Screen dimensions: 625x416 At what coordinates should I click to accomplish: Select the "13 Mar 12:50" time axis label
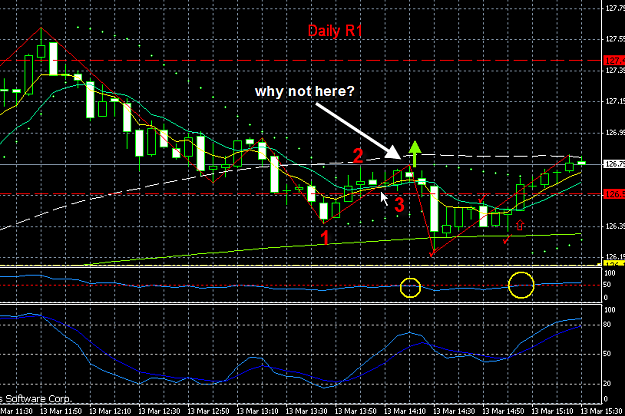click(208, 411)
